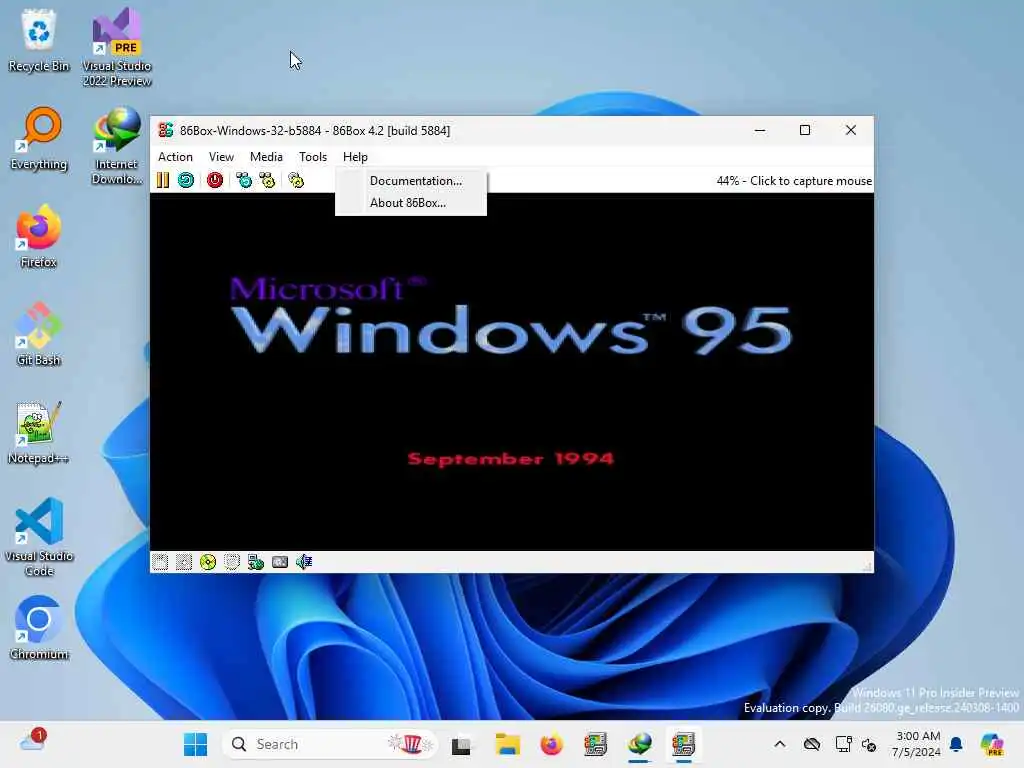The width and height of the screenshot is (1024, 768).
Task: Click the sound speaker status bar icon
Action: 304,562
